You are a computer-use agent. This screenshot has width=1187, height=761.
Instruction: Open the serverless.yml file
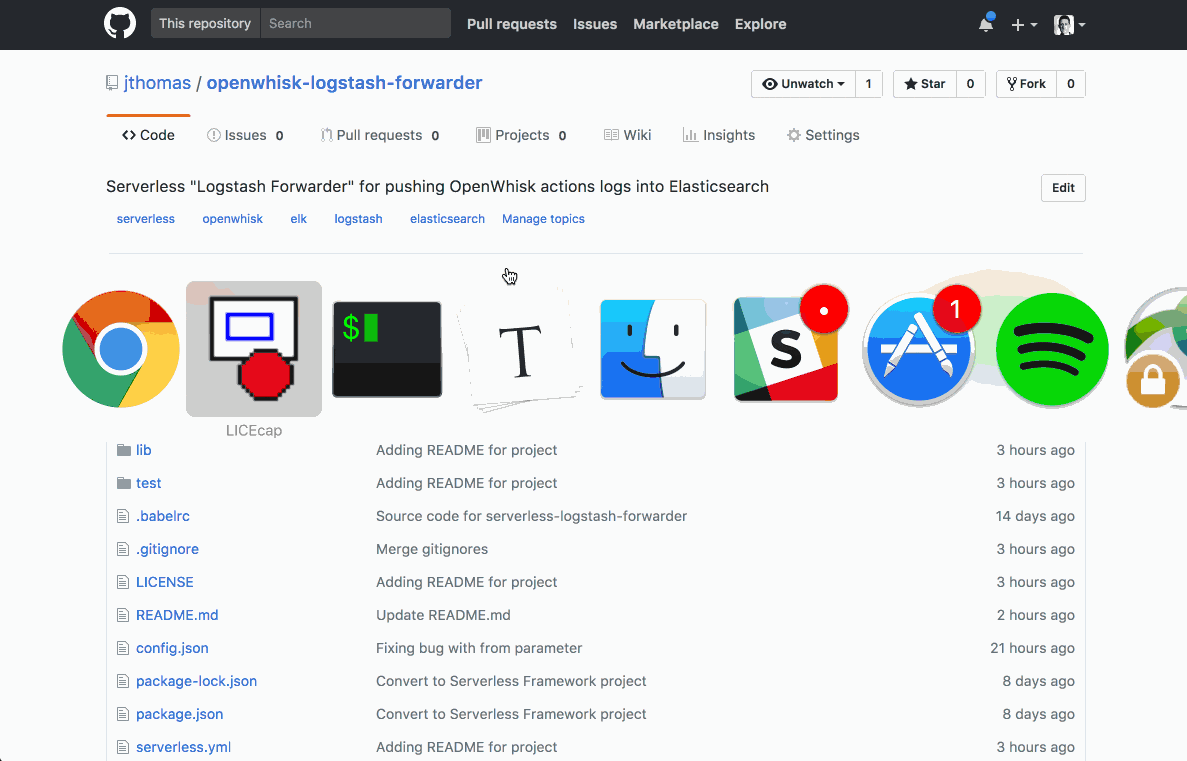184,747
